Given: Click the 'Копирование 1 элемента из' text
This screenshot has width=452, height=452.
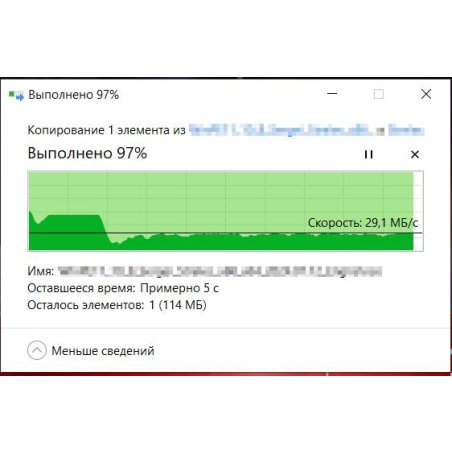Looking at the screenshot, I should point(106,130).
